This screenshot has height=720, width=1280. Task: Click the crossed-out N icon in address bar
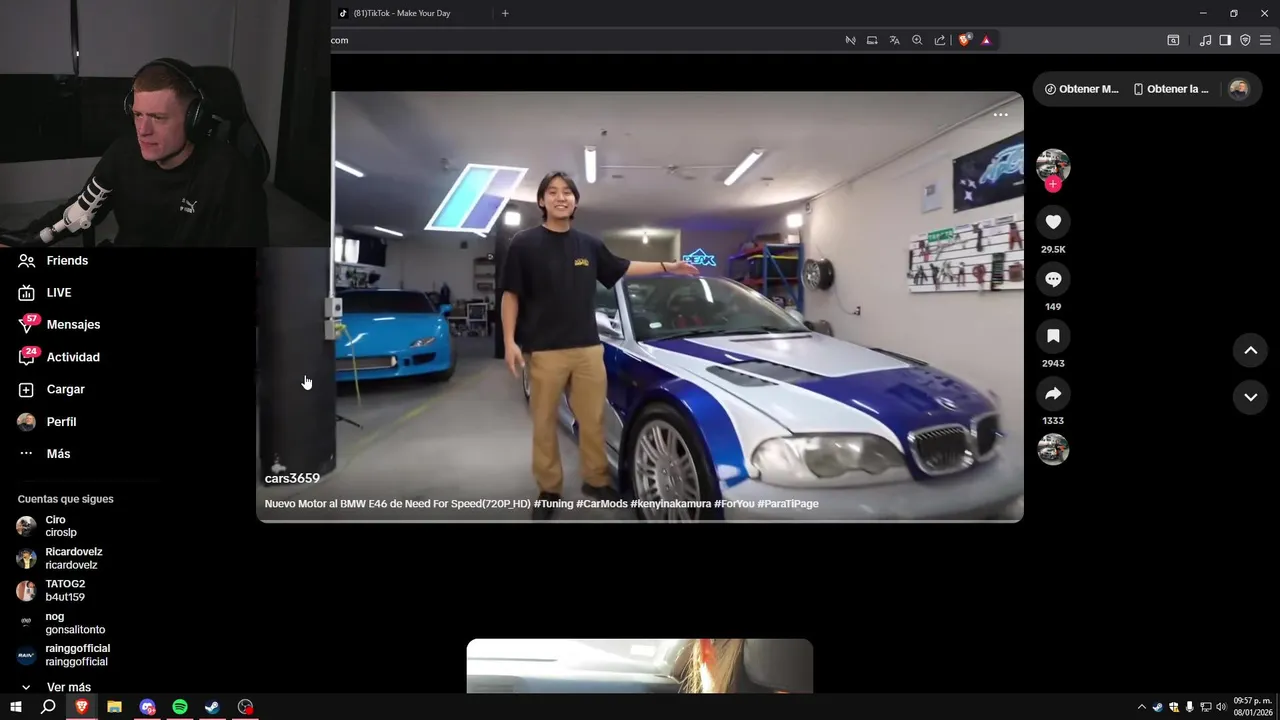click(850, 40)
